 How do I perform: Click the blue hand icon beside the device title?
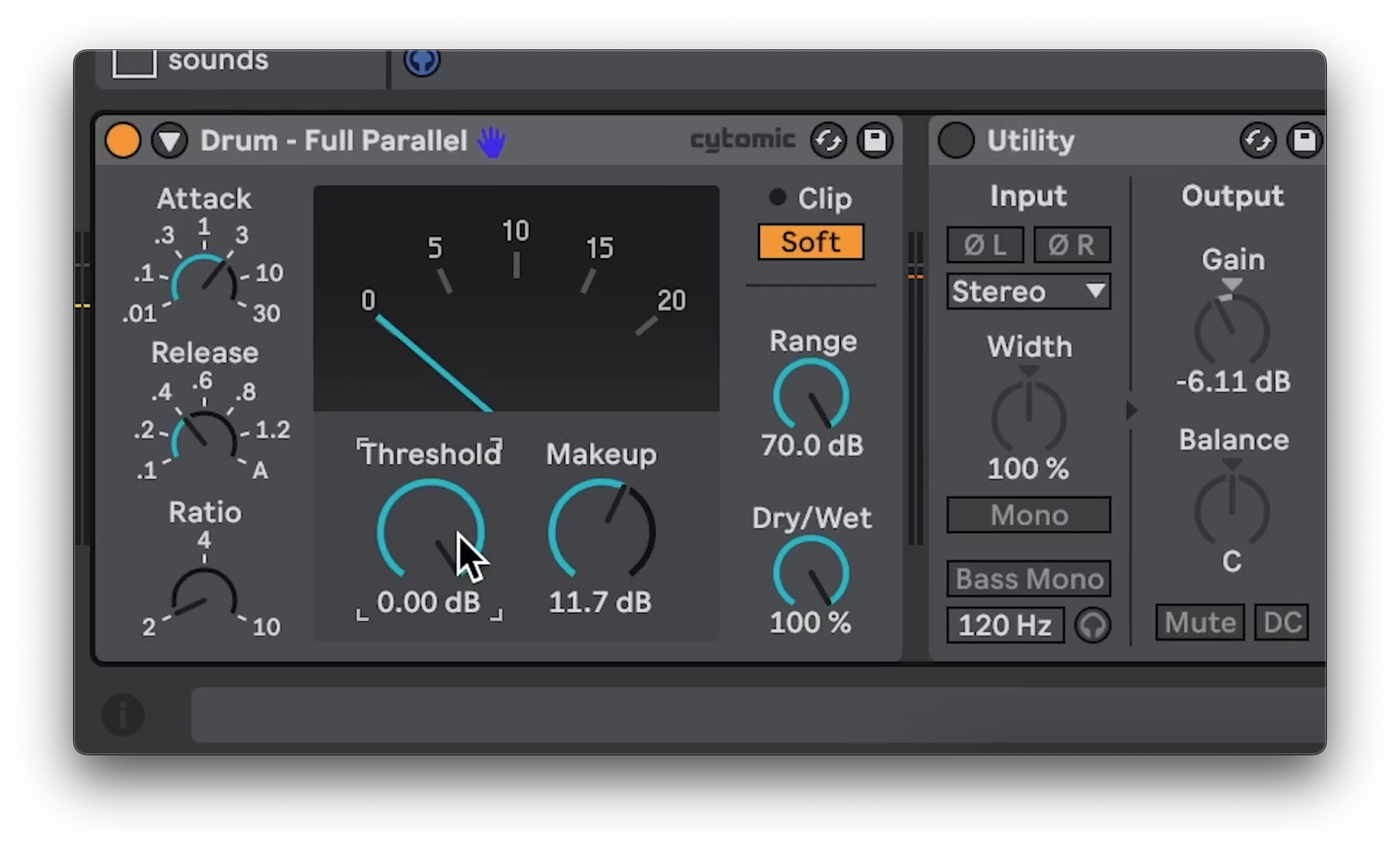click(x=492, y=142)
